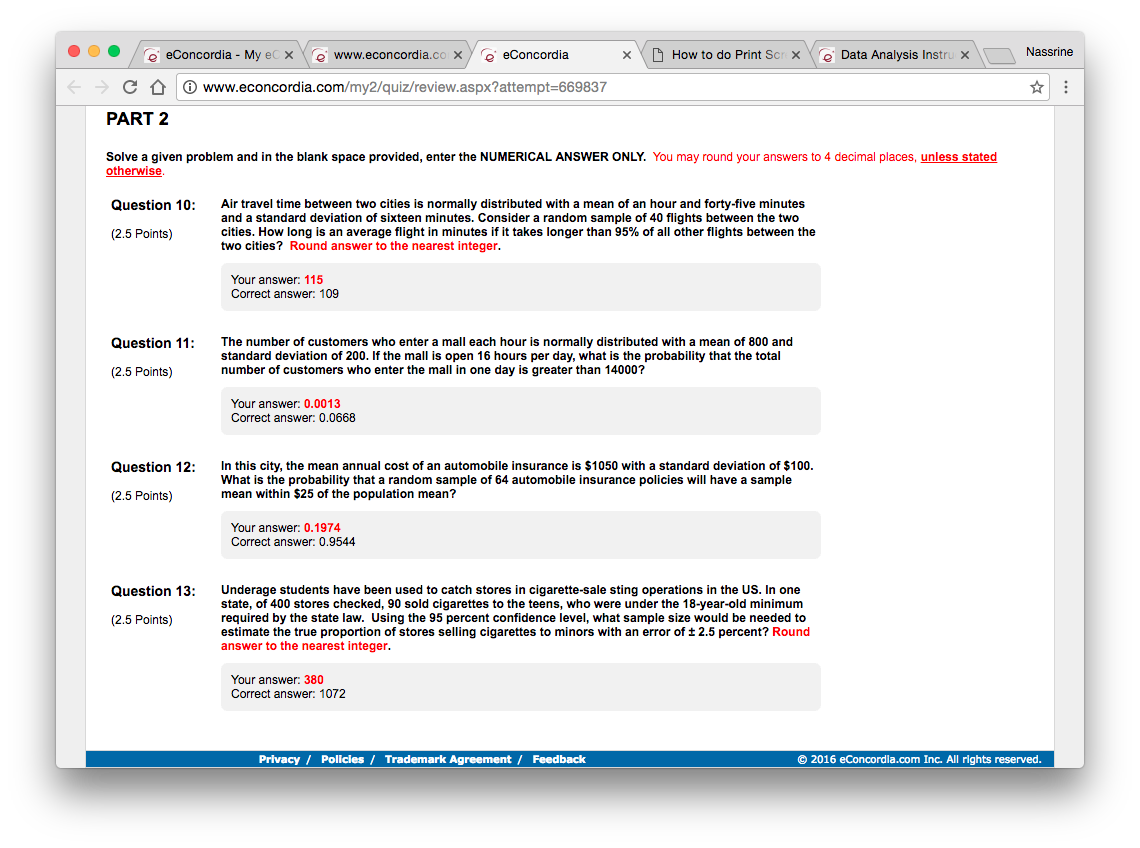Bookmark this page with the star icon

(x=1037, y=87)
